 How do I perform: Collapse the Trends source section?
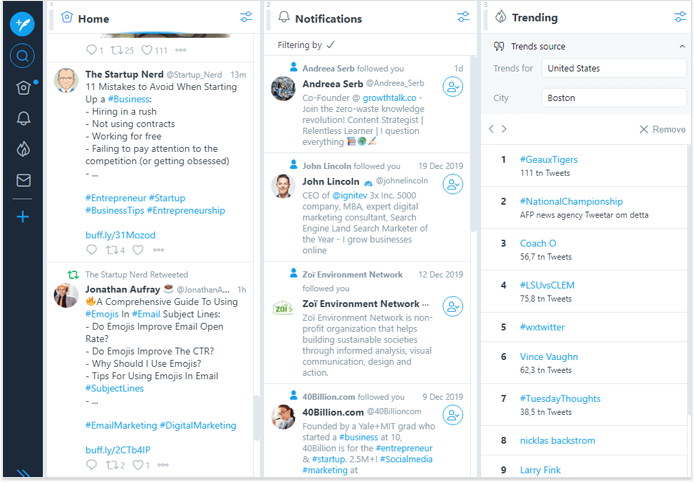click(682, 46)
